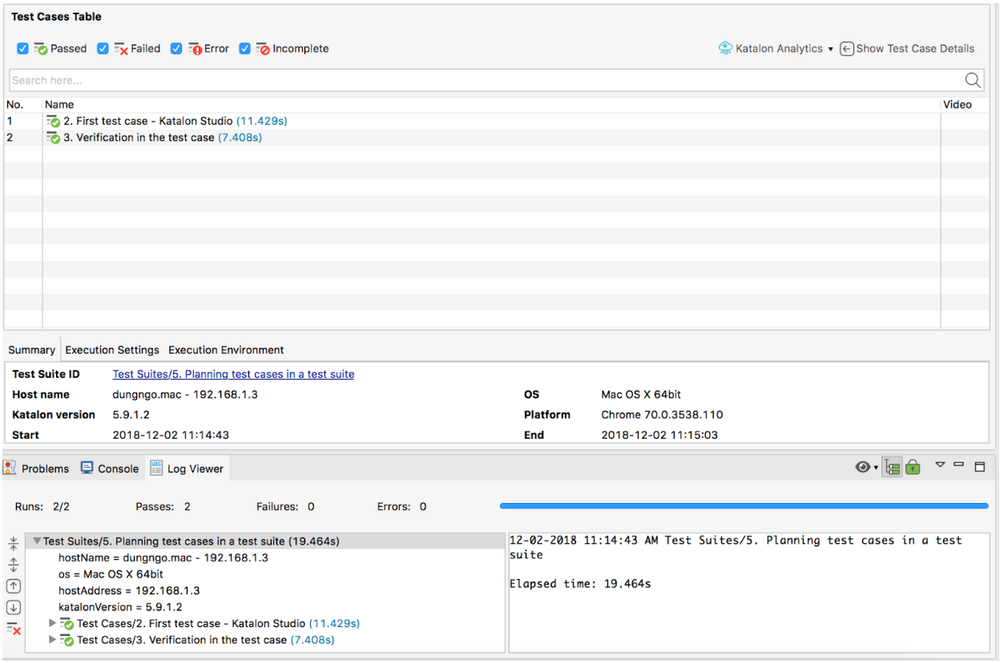The height and width of the screenshot is (663, 1000).
Task: Show failures only using the red X filter
Action: pyautogui.click(x=13, y=629)
